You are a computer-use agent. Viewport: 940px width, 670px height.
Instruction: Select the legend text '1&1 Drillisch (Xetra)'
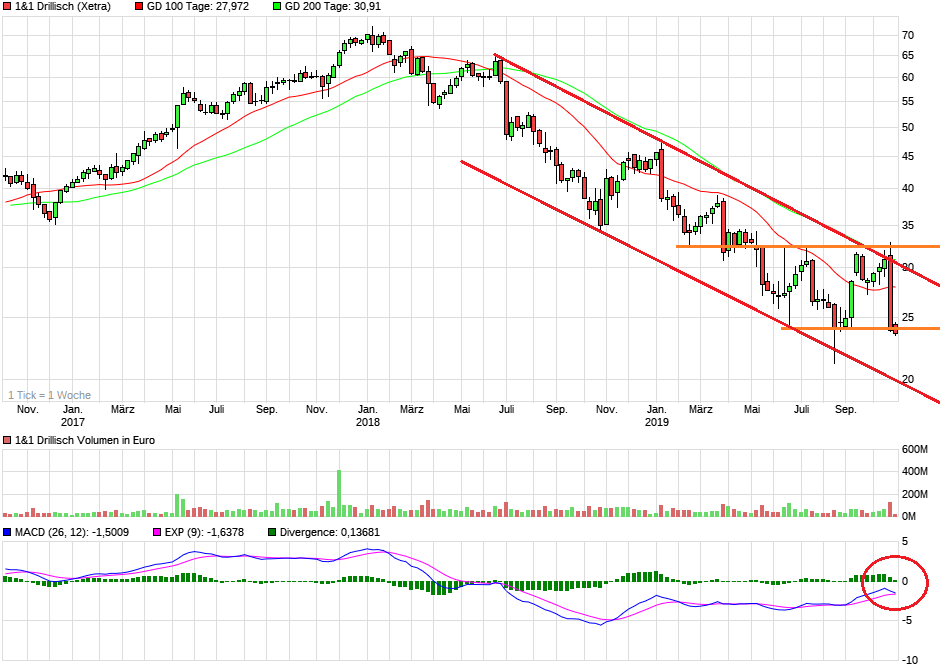click(63, 7)
